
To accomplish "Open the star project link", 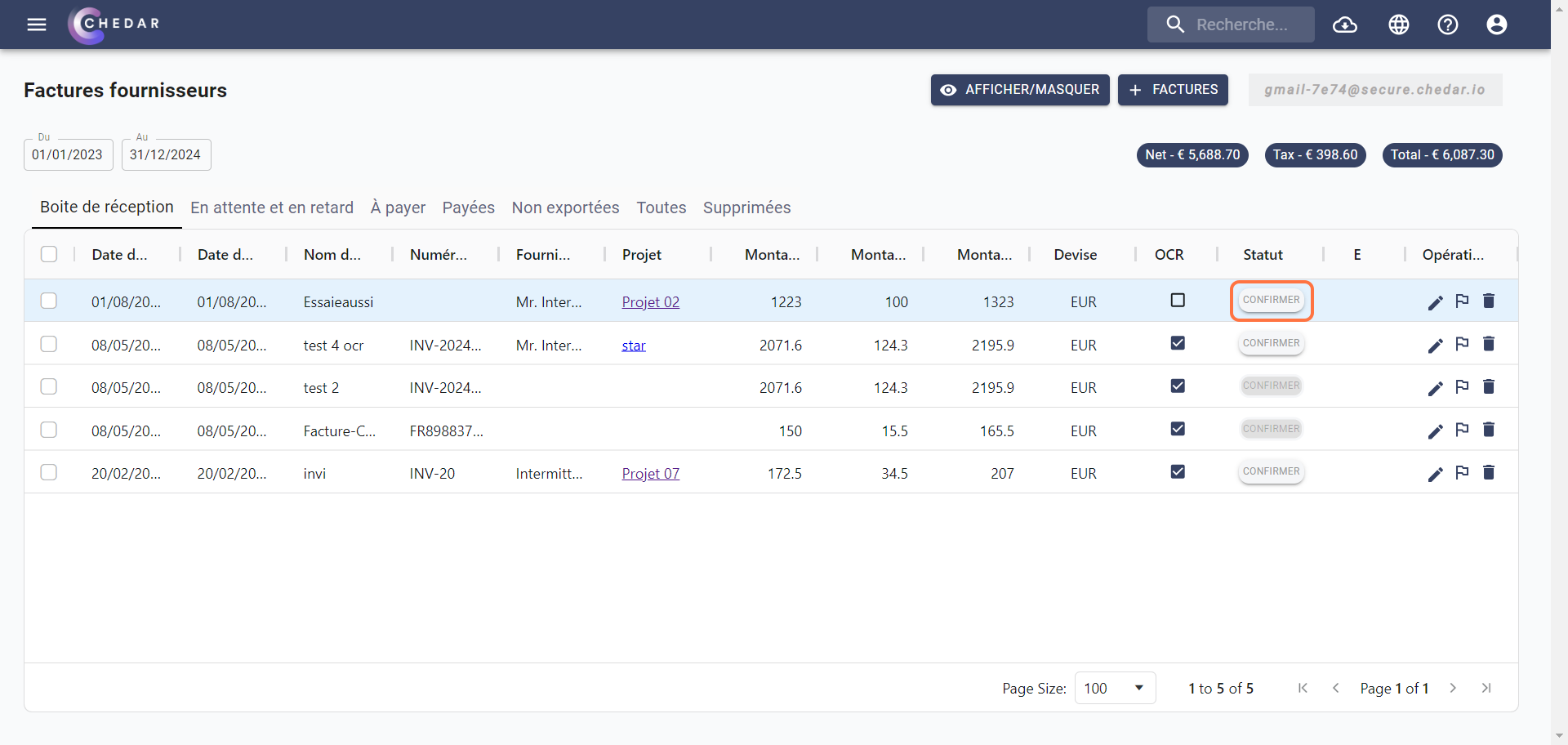I will click(x=634, y=346).
